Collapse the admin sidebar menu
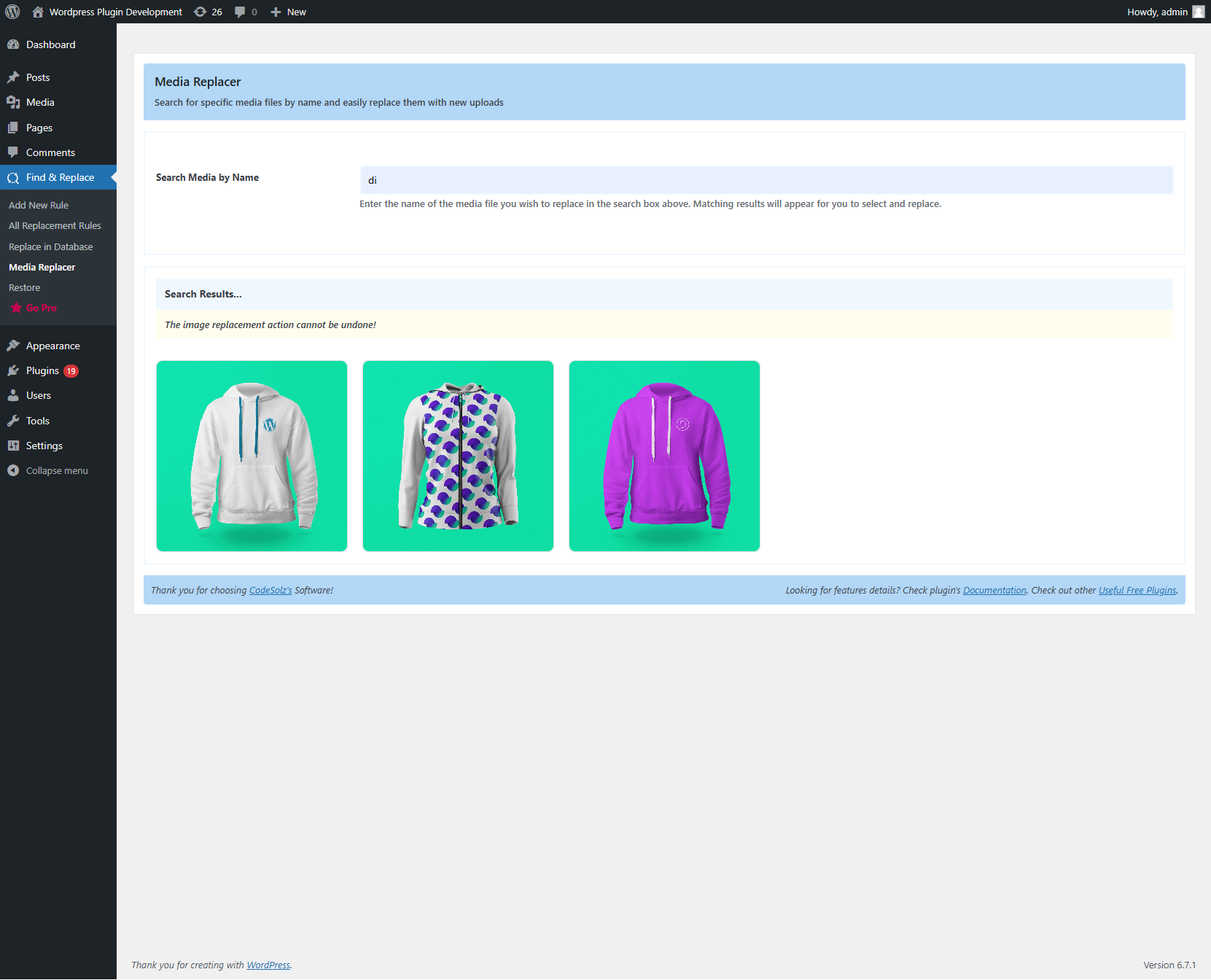 click(x=58, y=470)
